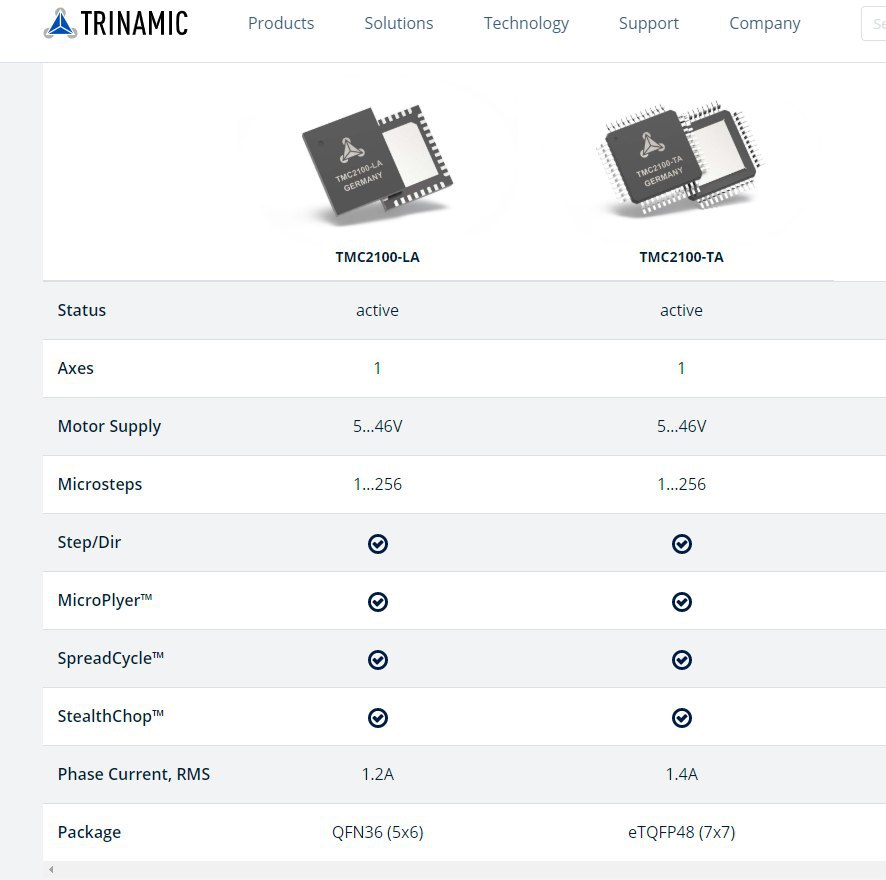Click TMC2100-LA motor supply 5...46V
Image resolution: width=886 pixels, height=880 pixels.
pyautogui.click(x=377, y=426)
